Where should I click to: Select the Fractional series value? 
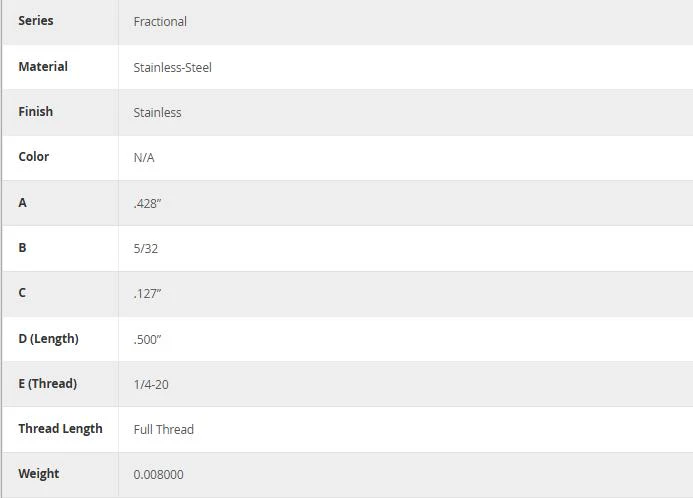click(160, 22)
